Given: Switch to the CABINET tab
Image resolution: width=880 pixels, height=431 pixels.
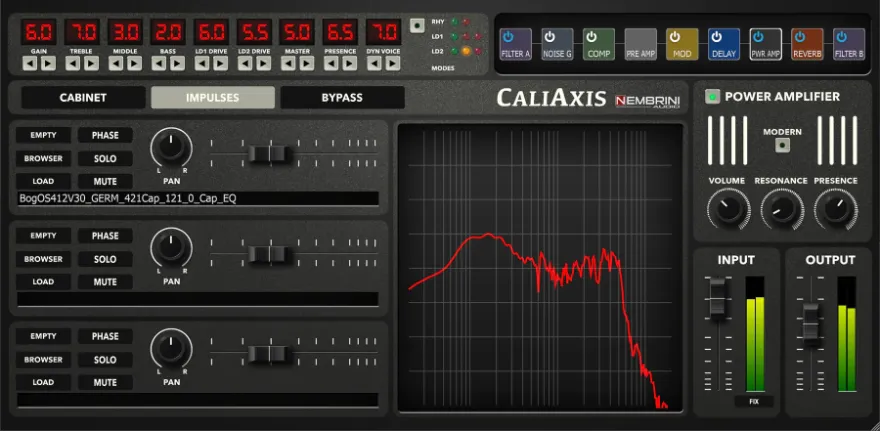Looking at the screenshot, I should point(83,98).
